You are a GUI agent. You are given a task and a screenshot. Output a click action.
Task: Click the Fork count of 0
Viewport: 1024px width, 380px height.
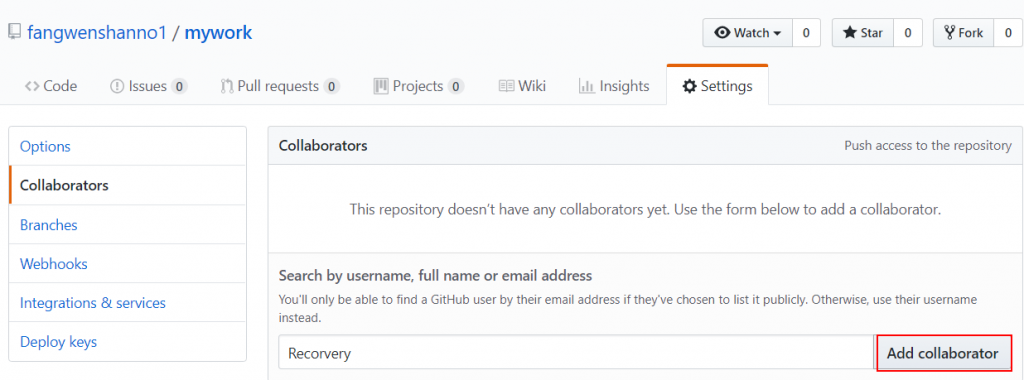coord(1008,33)
